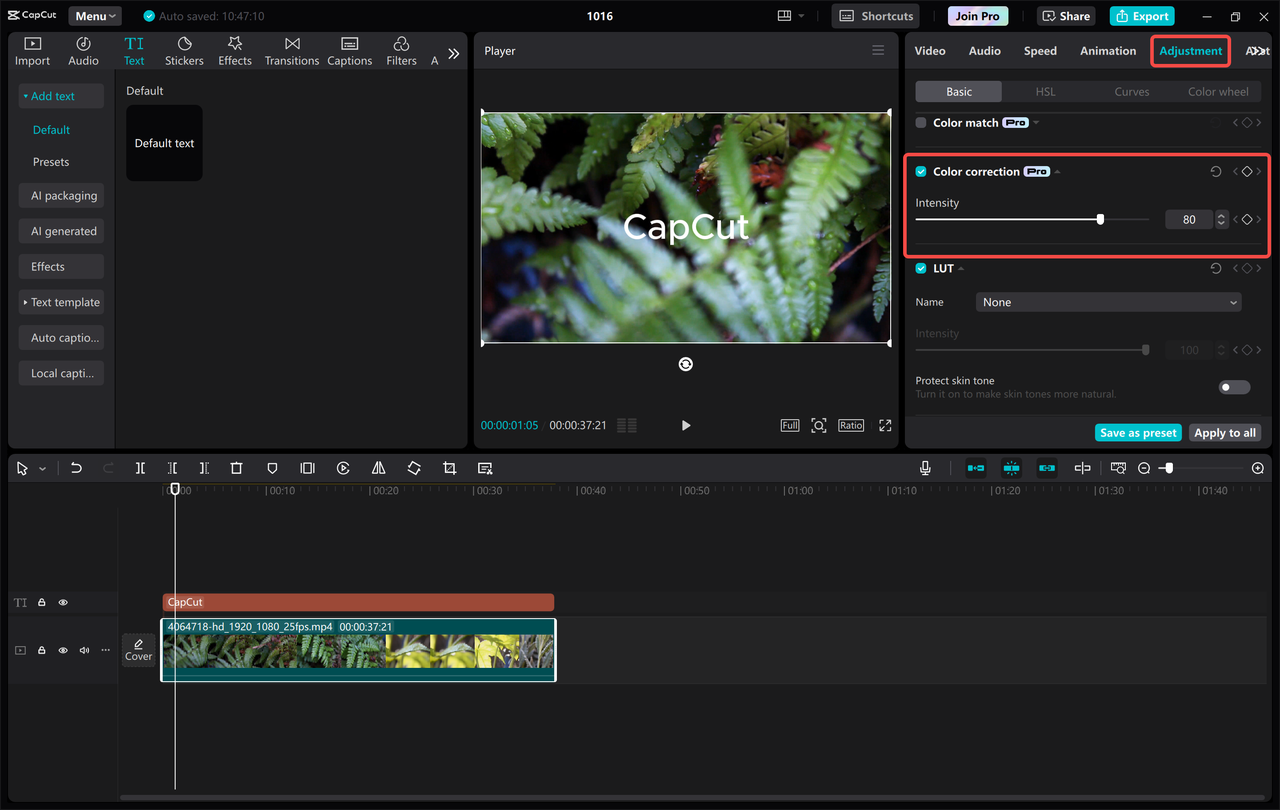
Task: Select the Mask tool icon
Action: click(x=271, y=467)
